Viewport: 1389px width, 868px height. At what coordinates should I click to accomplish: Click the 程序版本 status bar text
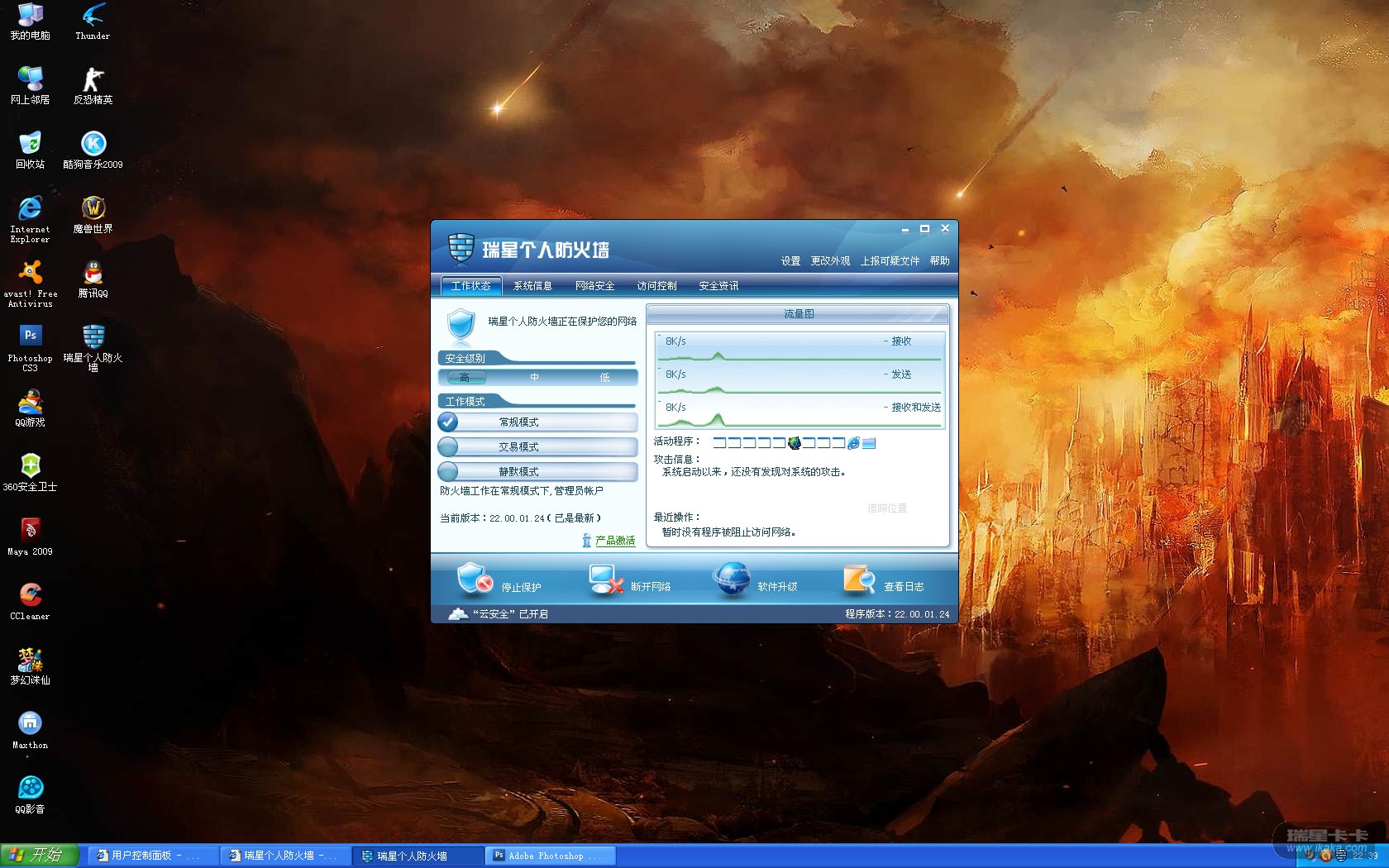point(897,614)
